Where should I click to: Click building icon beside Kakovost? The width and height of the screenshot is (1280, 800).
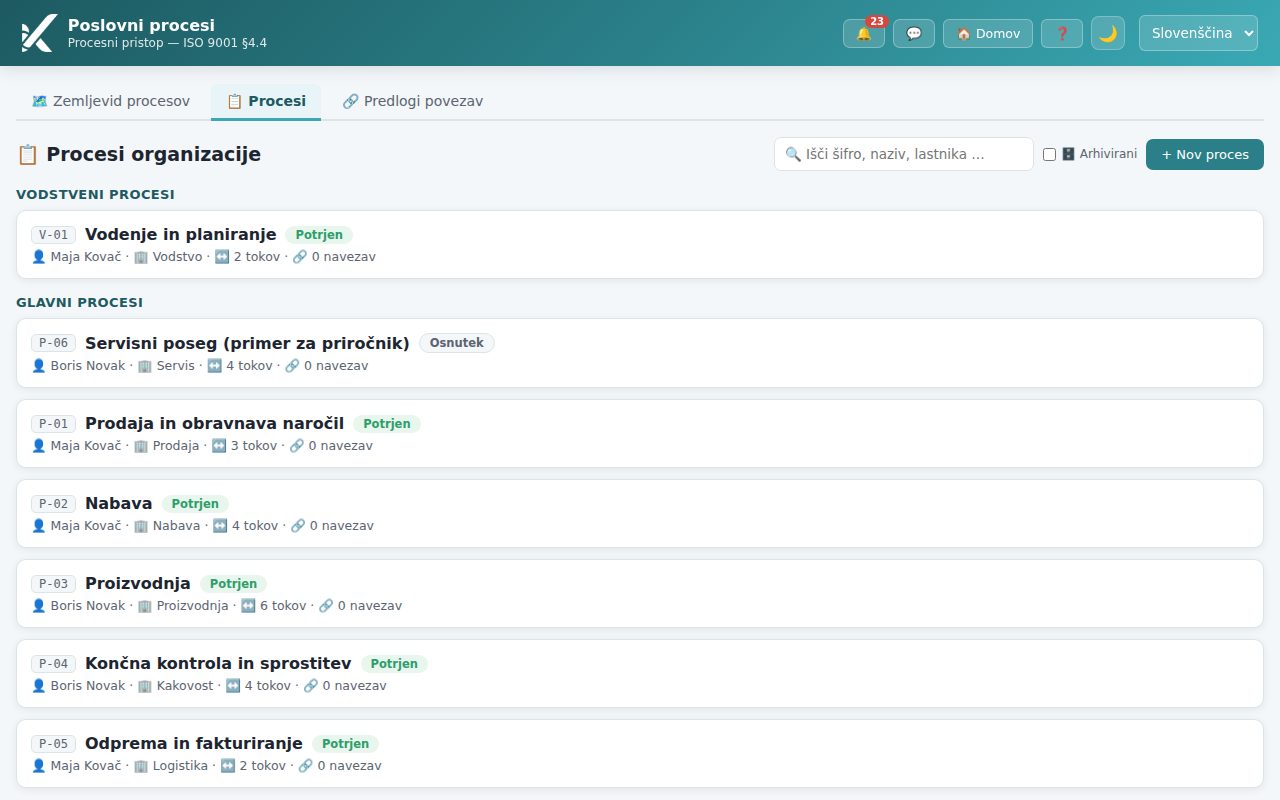click(x=145, y=686)
